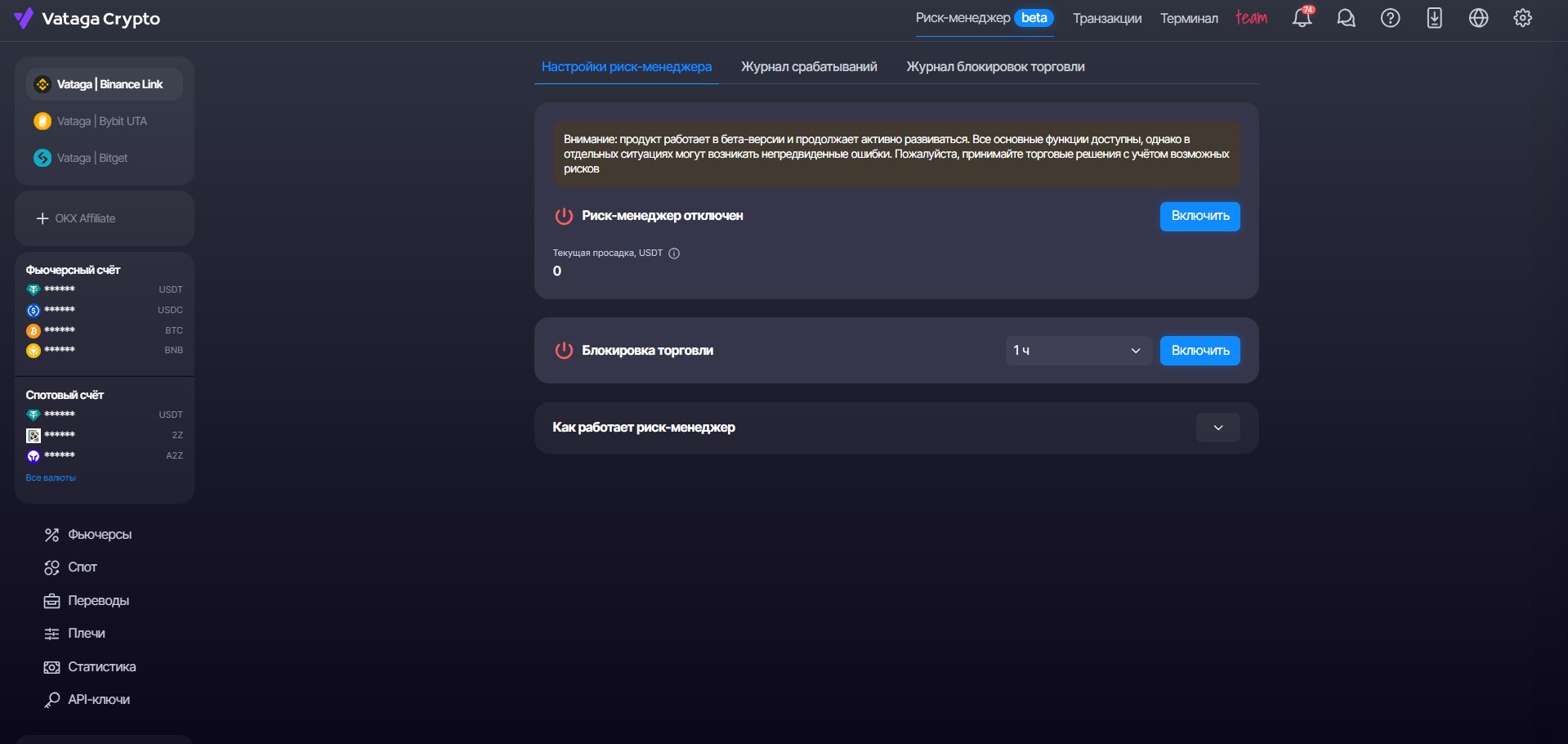Click the futures USDC coin icon

pyautogui.click(x=34, y=311)
